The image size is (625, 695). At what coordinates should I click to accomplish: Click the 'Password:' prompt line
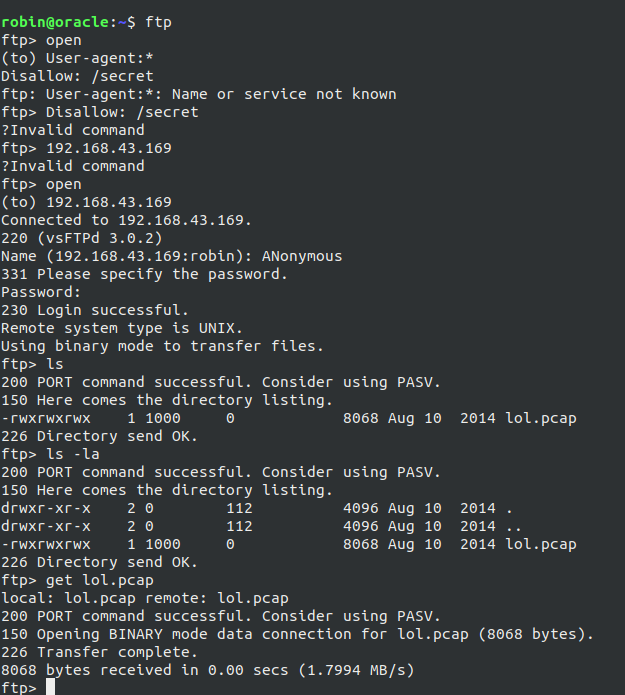[x=41, y=292]
